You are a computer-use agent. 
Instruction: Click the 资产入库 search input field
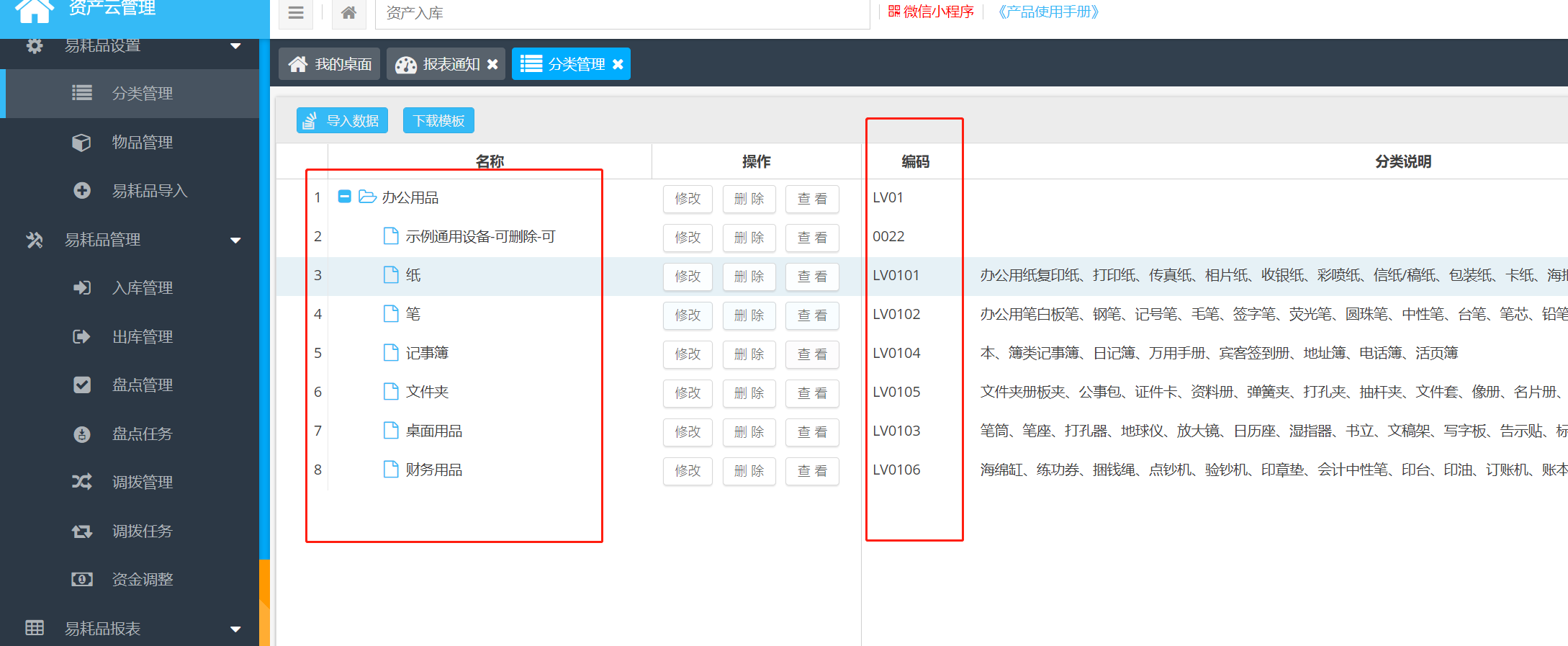(x=622, y=13)
